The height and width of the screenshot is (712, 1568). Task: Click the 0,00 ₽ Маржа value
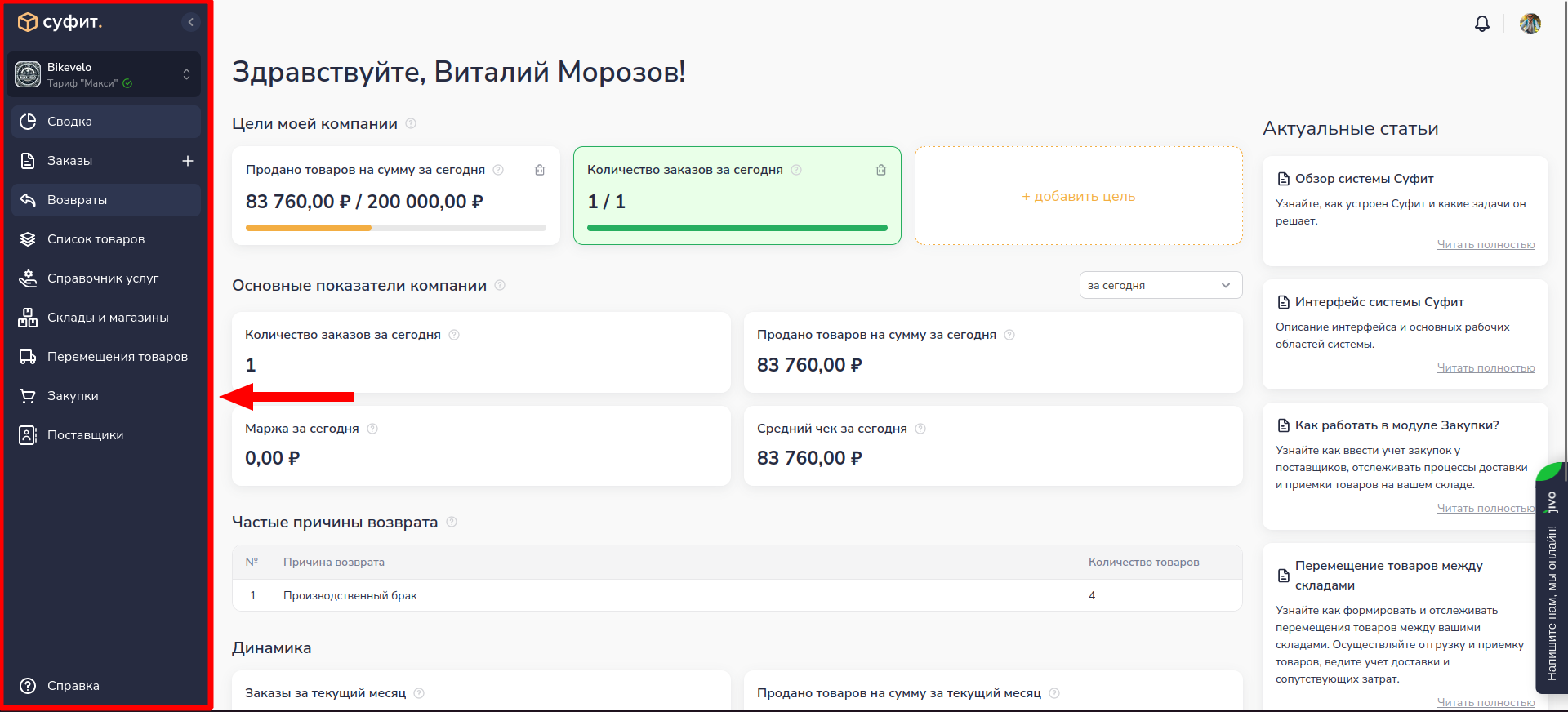tap(273, 458)
